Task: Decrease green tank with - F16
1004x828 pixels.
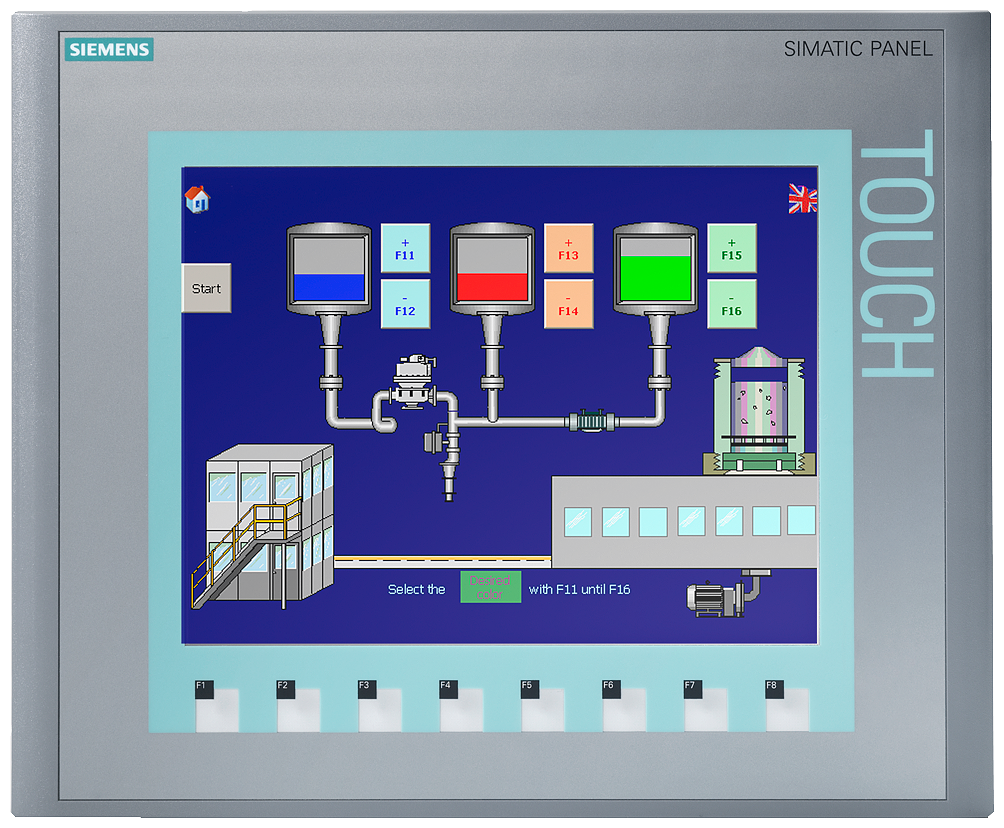Action: click(x=732, y=304)
